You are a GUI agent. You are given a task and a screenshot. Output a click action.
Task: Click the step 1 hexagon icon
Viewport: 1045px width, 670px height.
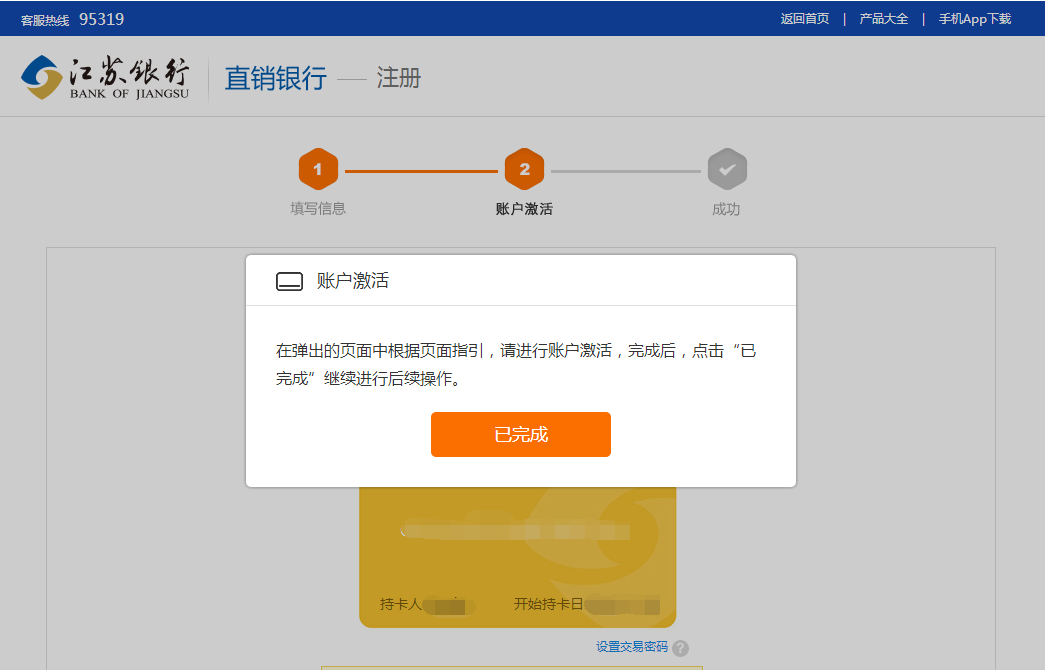click(318, 169)
